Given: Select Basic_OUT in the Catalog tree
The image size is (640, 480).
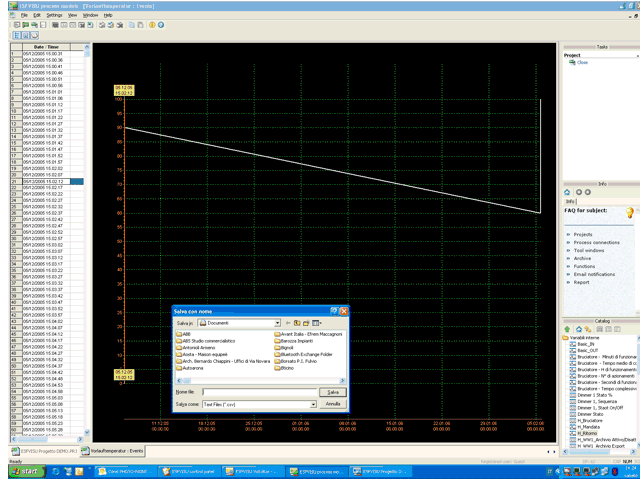Looking at the screenshot, I should (x=588, y=351).
